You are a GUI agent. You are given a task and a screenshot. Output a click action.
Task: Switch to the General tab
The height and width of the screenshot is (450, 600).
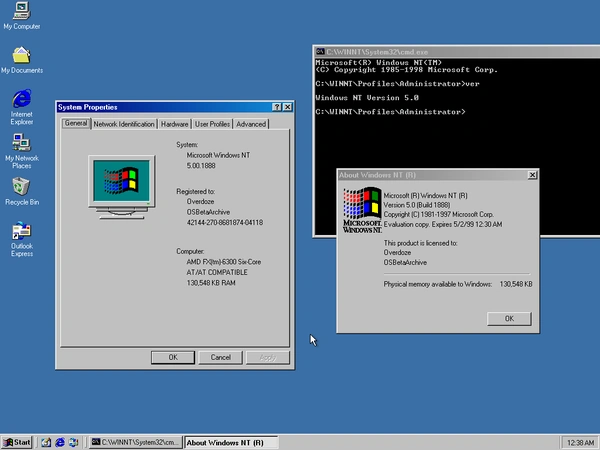click(76, 123)
